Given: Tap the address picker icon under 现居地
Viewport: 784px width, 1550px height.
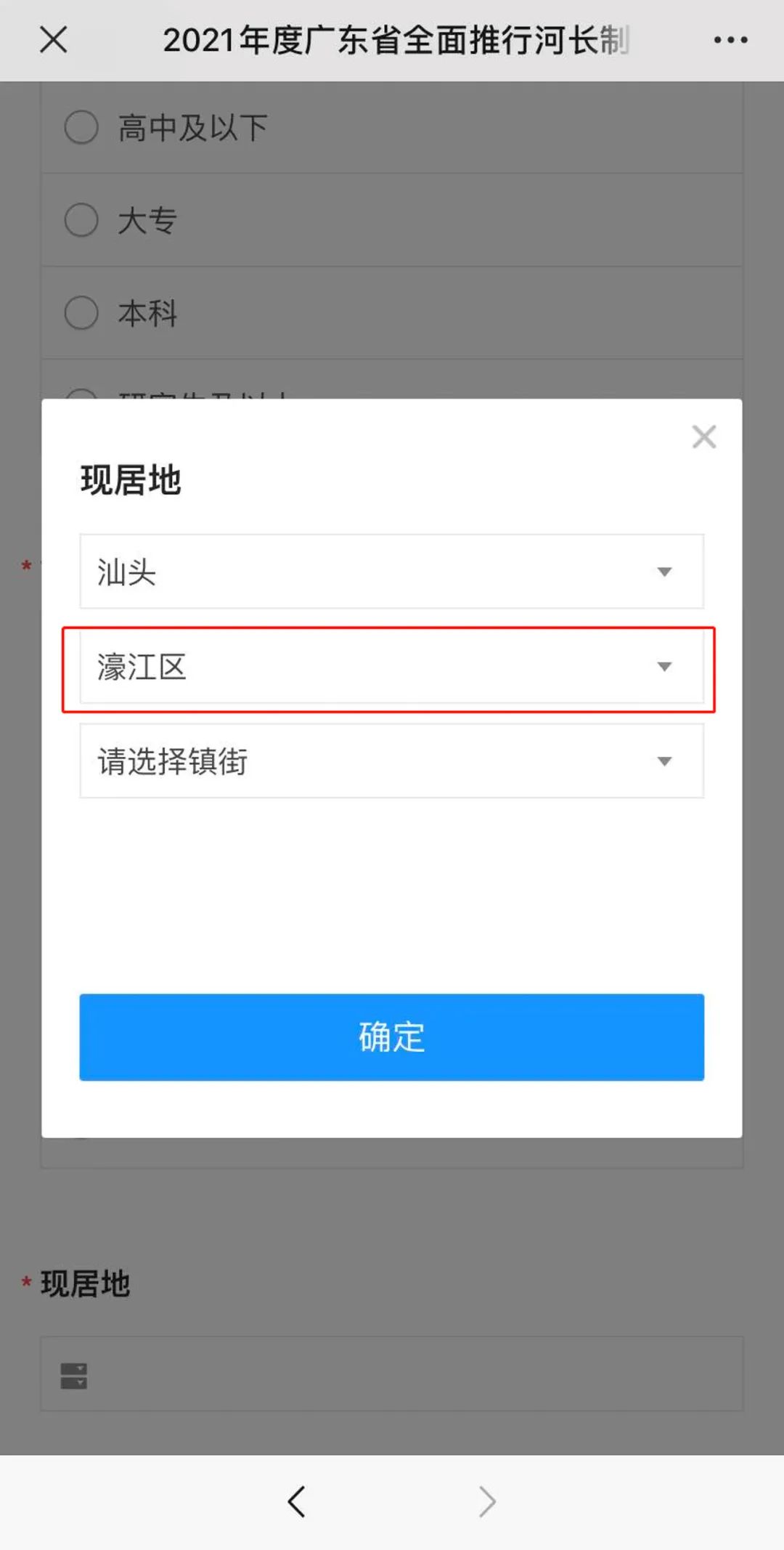Looking at the screenshot, I should tap(73, 1375).
